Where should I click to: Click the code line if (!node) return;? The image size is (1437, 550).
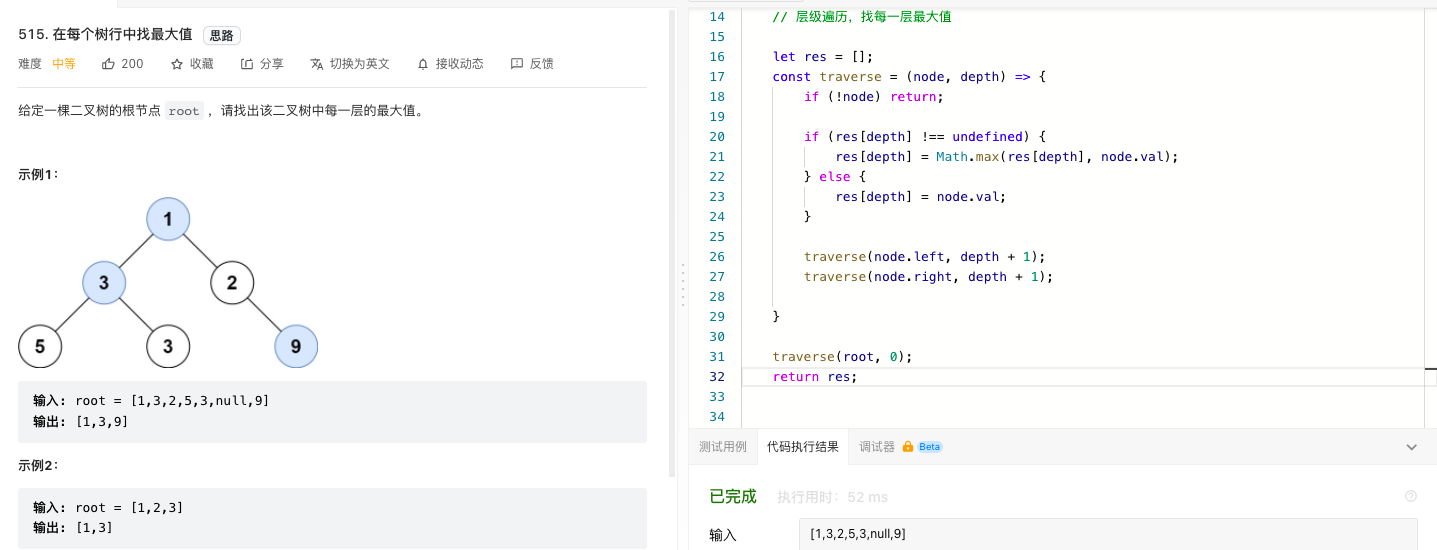click(874, 97)
